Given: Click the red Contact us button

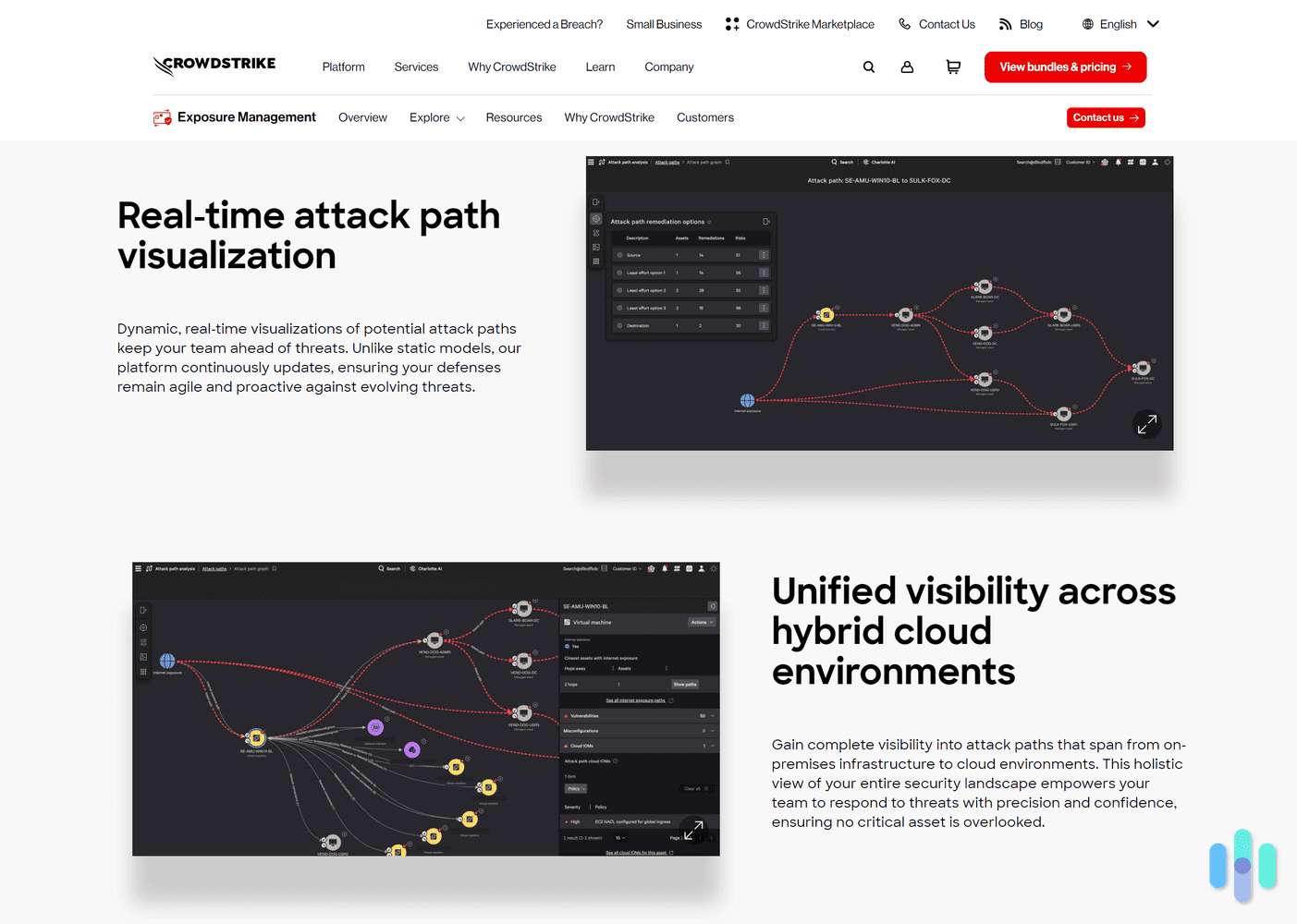Looking at the screenshot, I should click(1106, 117).
